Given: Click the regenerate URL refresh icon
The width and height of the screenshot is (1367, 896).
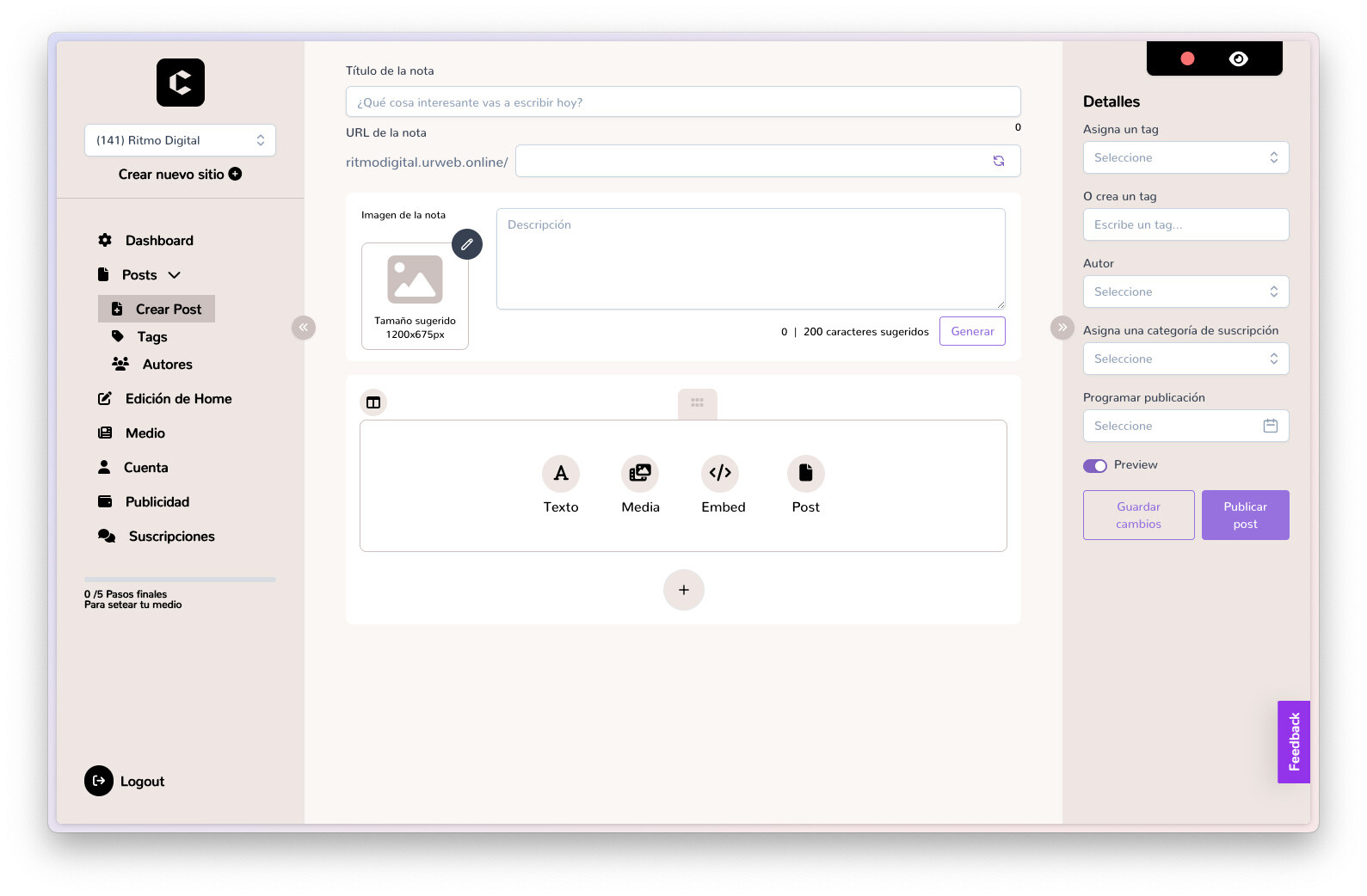Looking at the screenshot, I should tap(999, 161).
